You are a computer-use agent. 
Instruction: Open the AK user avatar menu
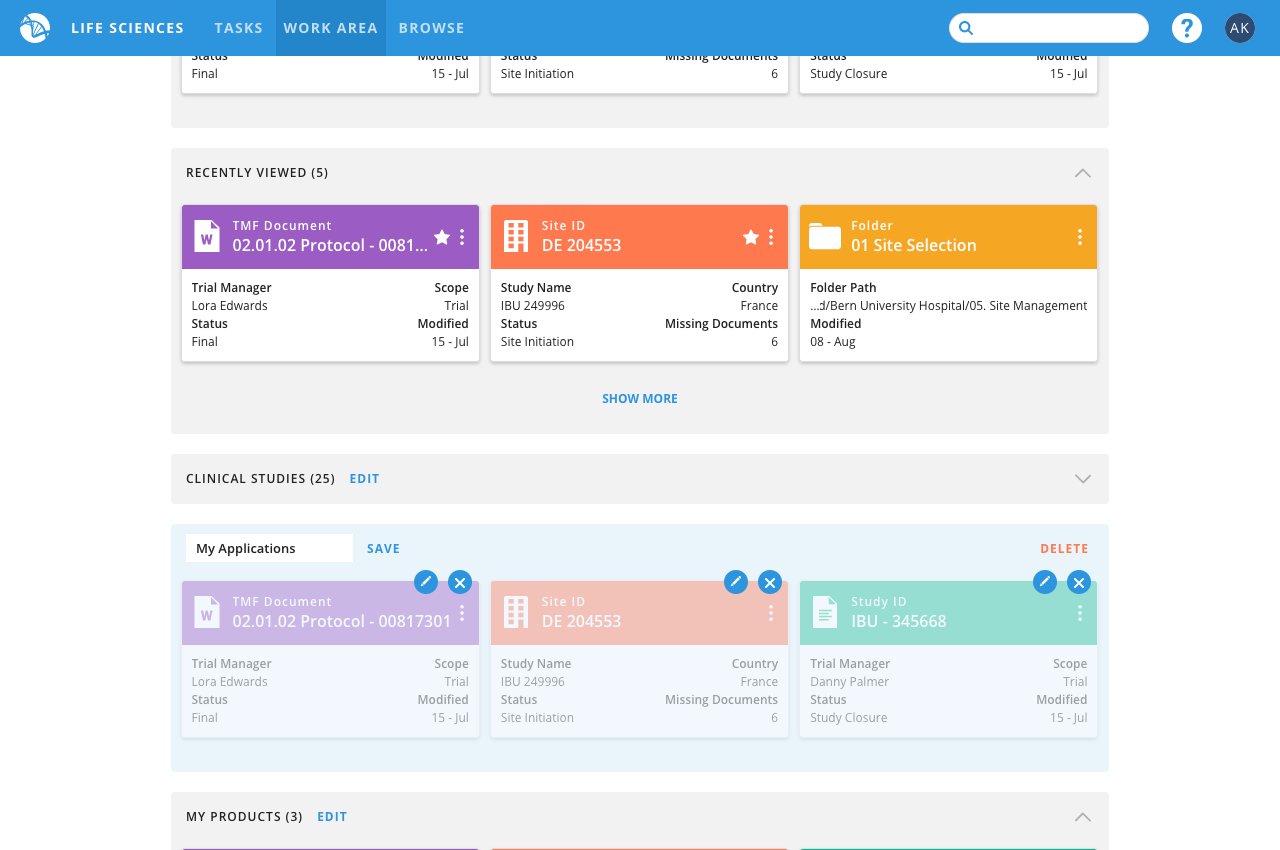[1240, 28]
